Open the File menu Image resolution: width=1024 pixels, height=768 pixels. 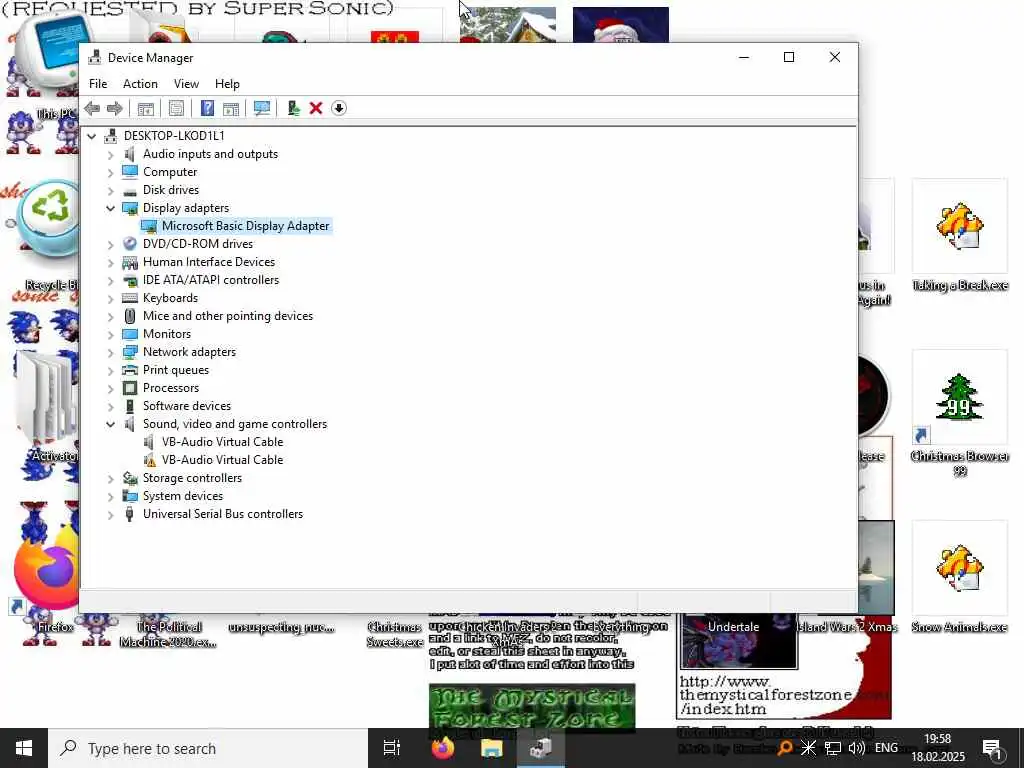[98, 84]
